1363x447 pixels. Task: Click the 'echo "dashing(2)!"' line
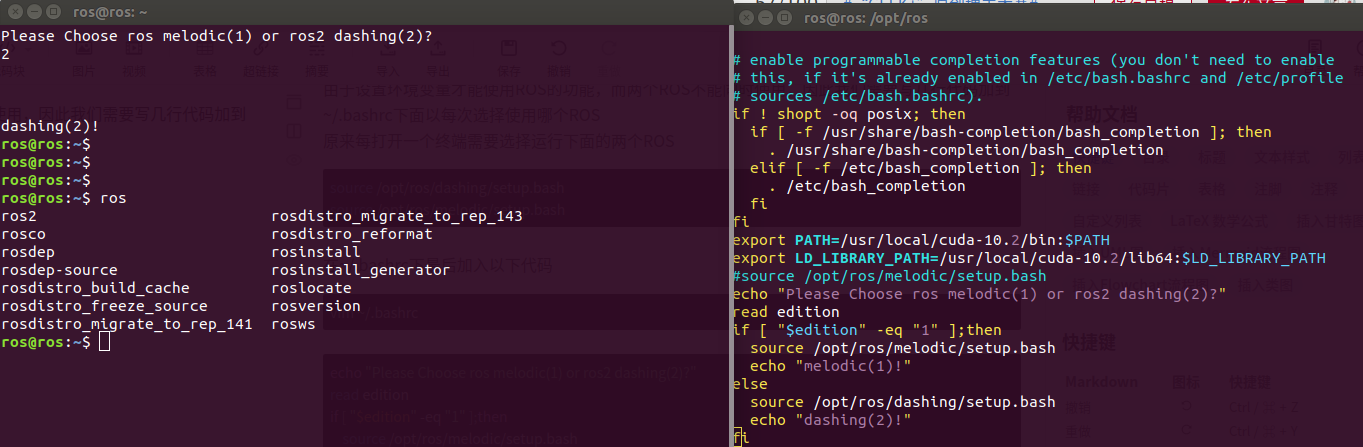pyautogui.click(x=830, y=420)
